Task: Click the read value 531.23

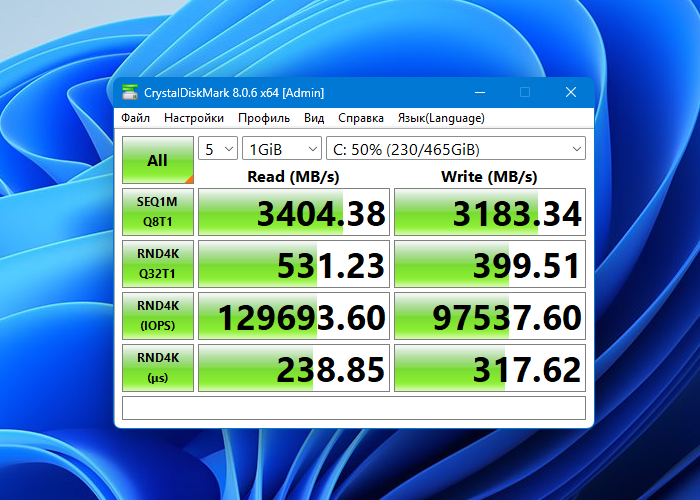Action: pyautogui.click(x=294, y=264)
